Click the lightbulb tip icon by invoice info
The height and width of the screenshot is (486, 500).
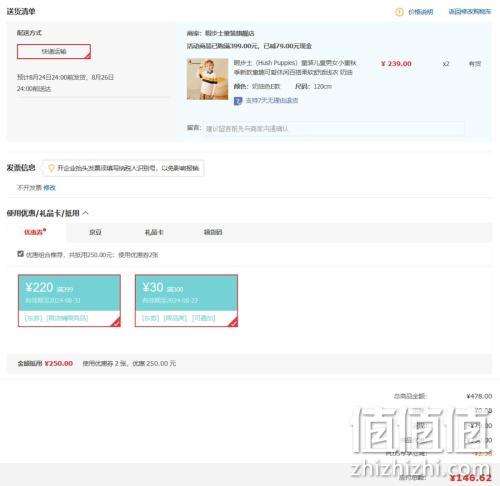click(x=51, y=168)
